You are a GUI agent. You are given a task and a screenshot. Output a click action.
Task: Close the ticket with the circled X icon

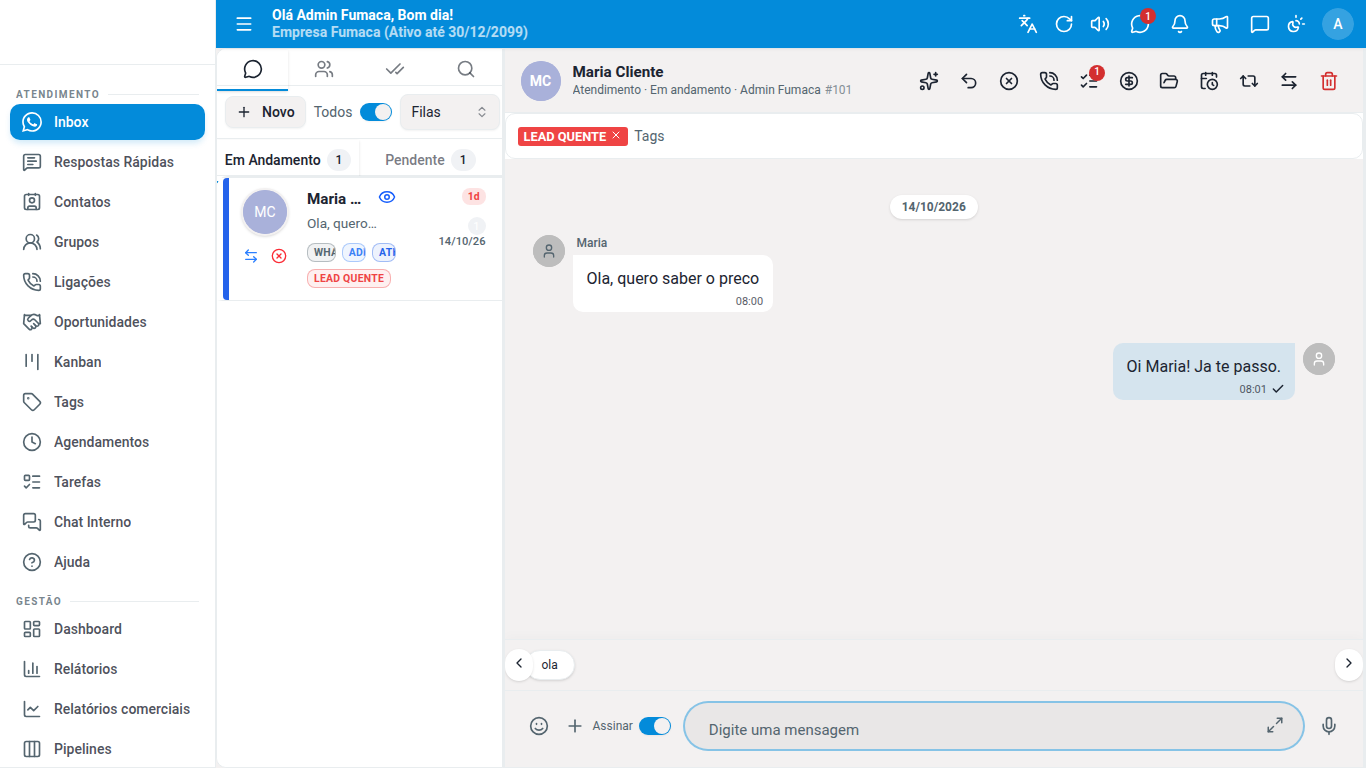click(x=1009, y=81)
